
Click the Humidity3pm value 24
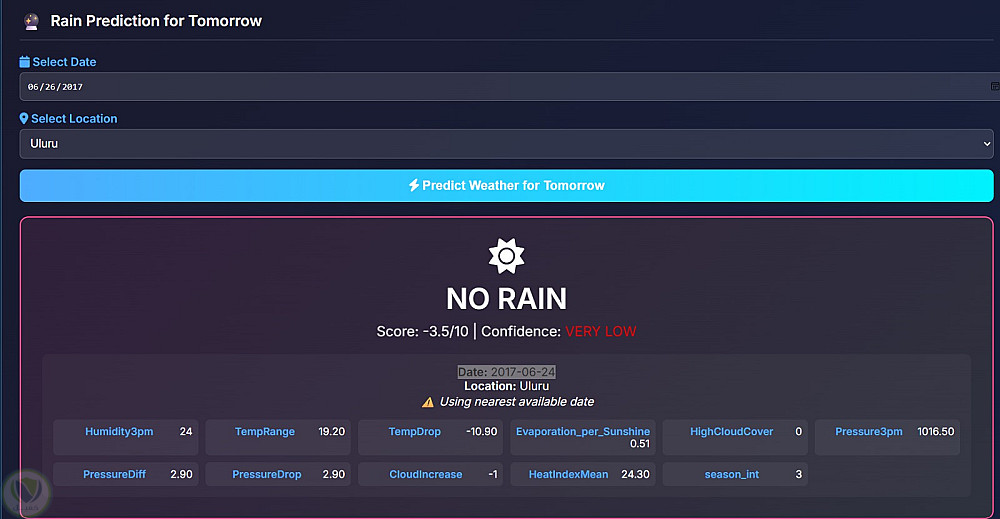[186, 432]
